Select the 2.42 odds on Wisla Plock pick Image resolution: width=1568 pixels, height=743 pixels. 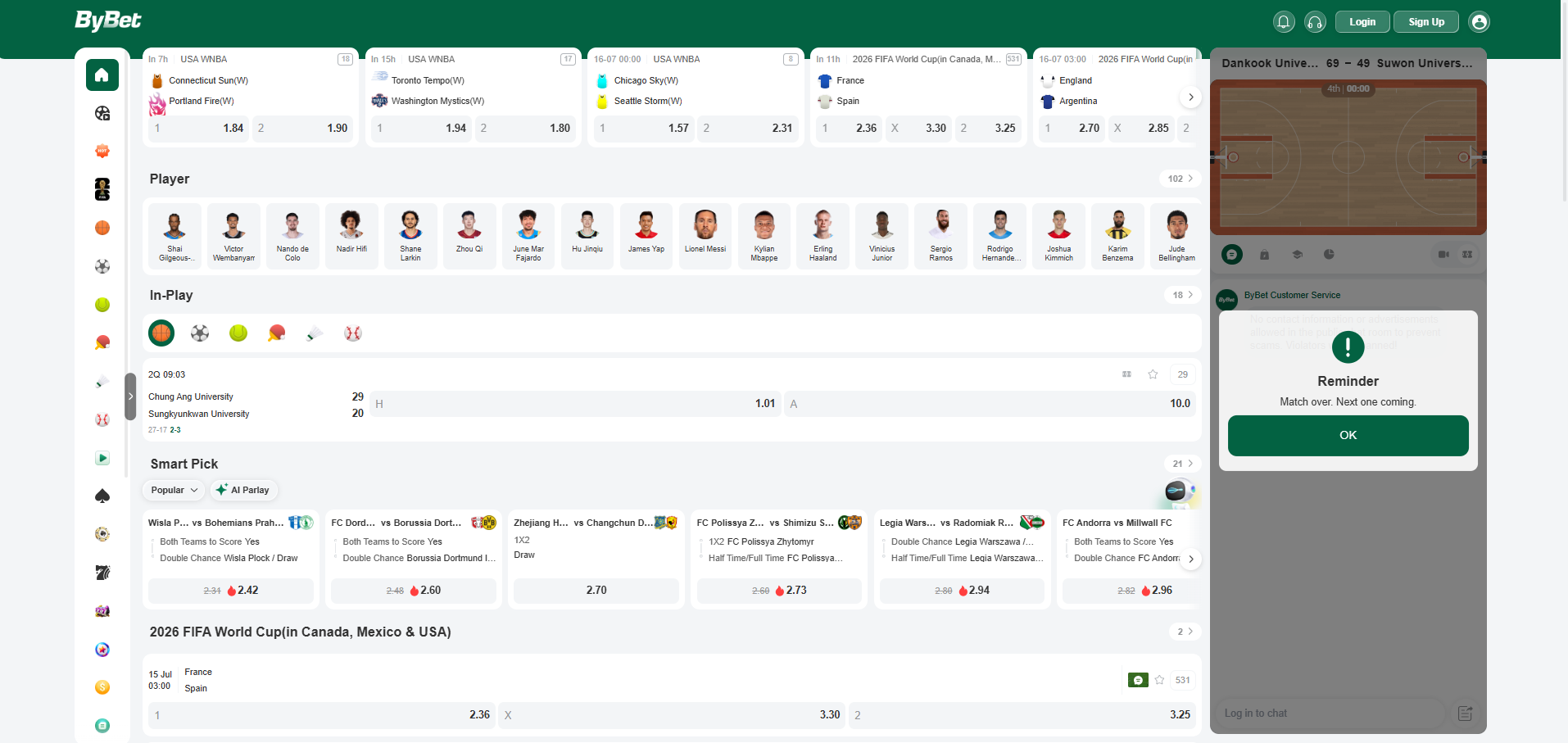[x=231, y=591]
